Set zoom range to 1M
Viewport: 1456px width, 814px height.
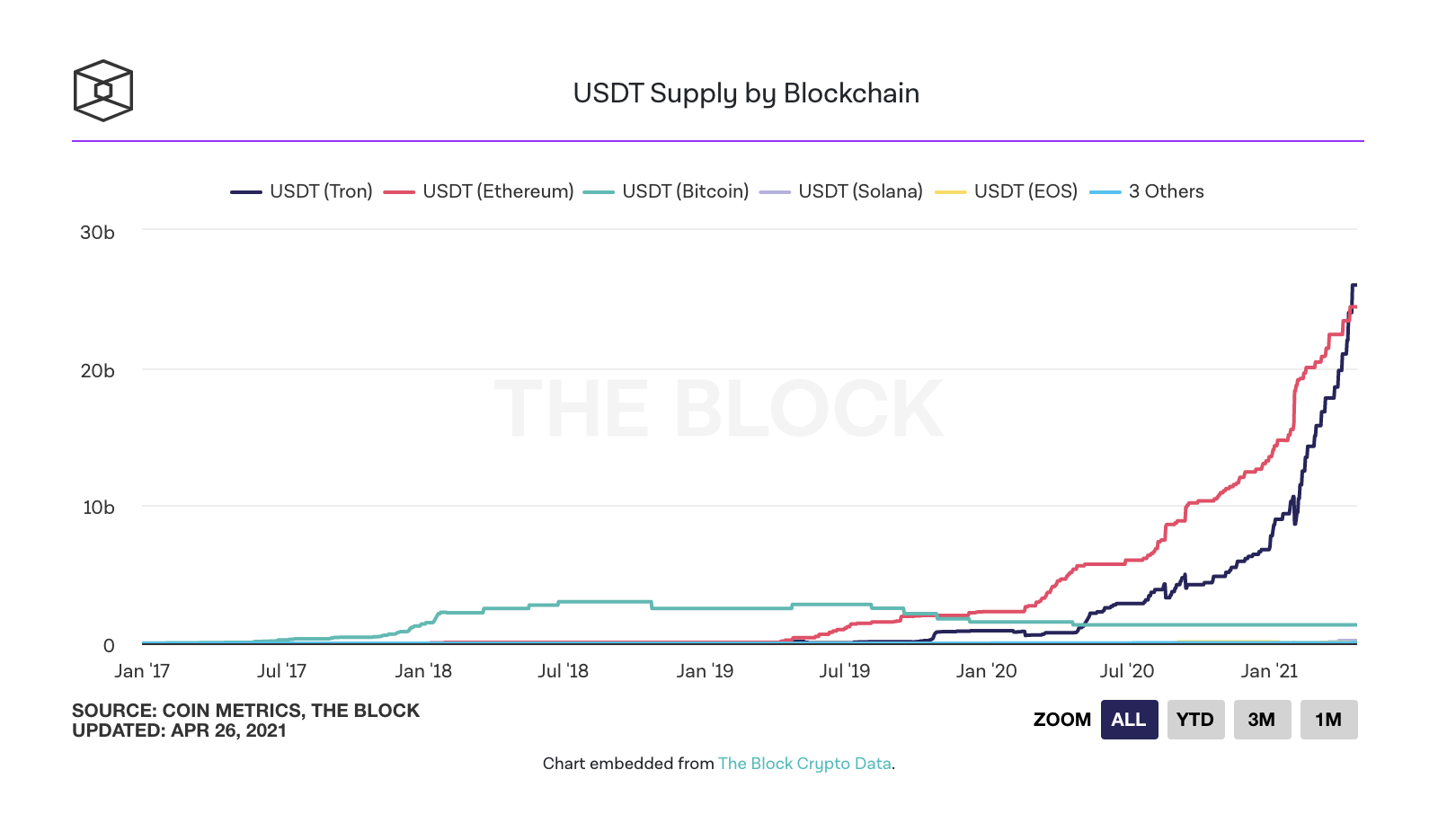tap(1328, 720)
